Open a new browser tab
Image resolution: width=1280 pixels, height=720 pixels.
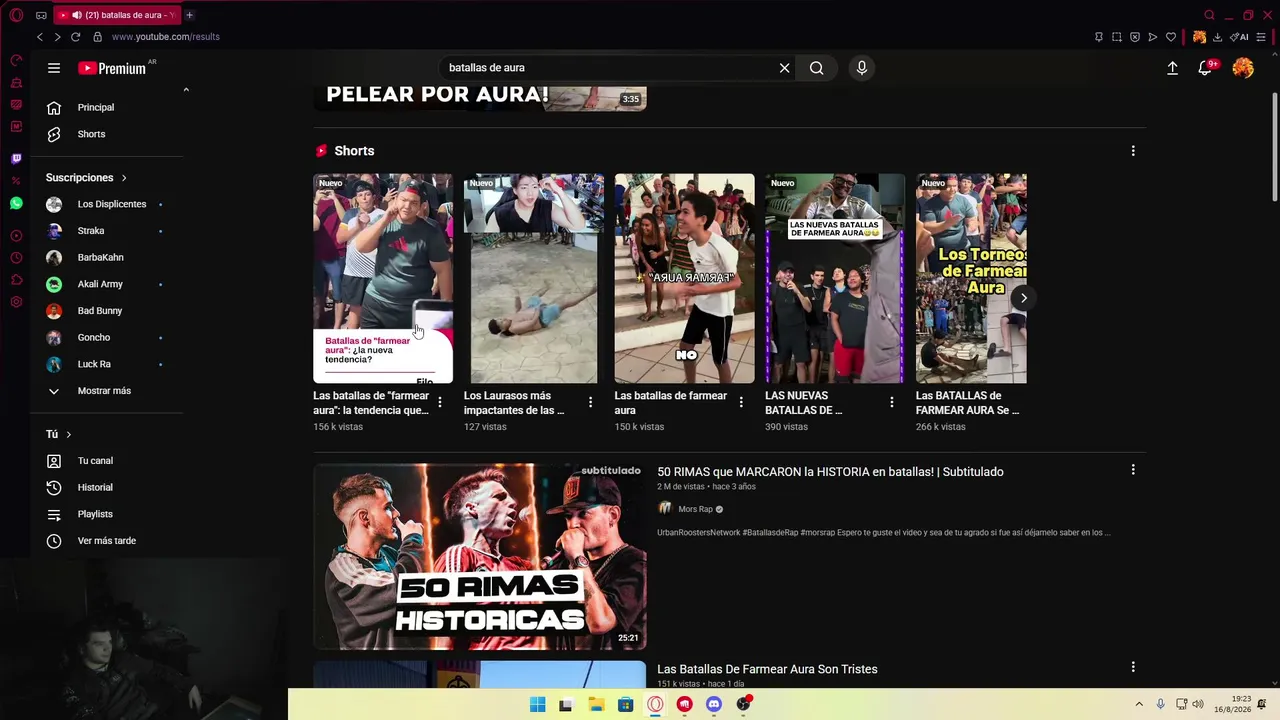pyautogui.click(x=189, y=15)
